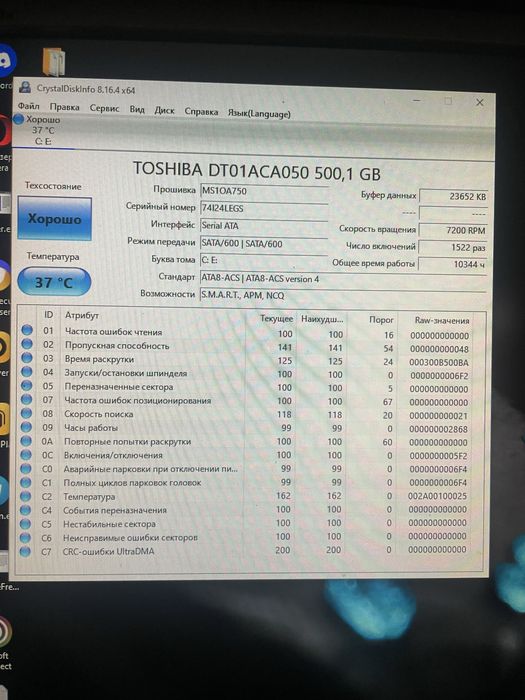Click the status orb for Переназначенные сектора
The width and height of the screenshot is (525, 700).
[x=27, y=385]
